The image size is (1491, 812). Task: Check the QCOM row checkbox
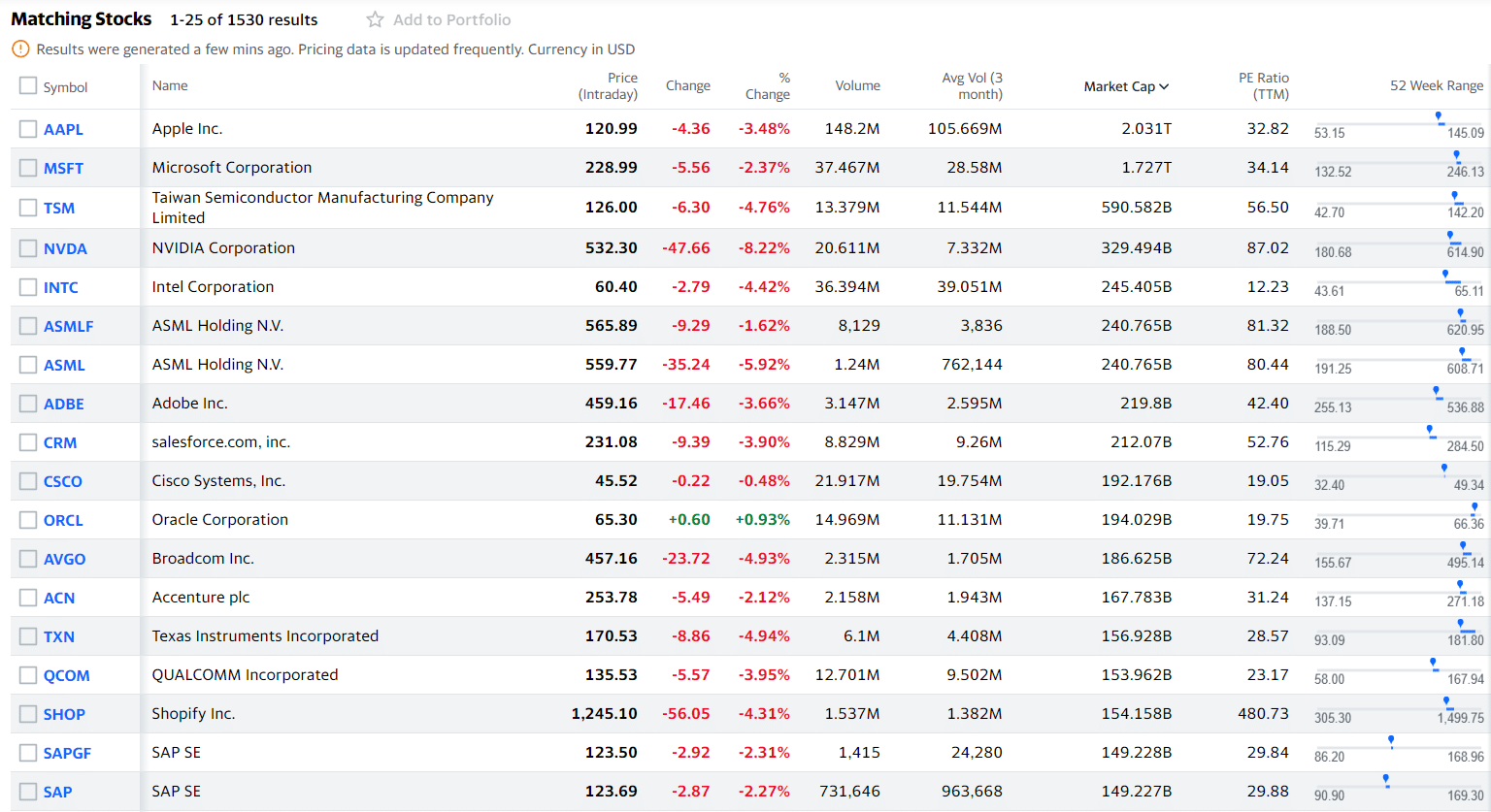tap(28, 675)
